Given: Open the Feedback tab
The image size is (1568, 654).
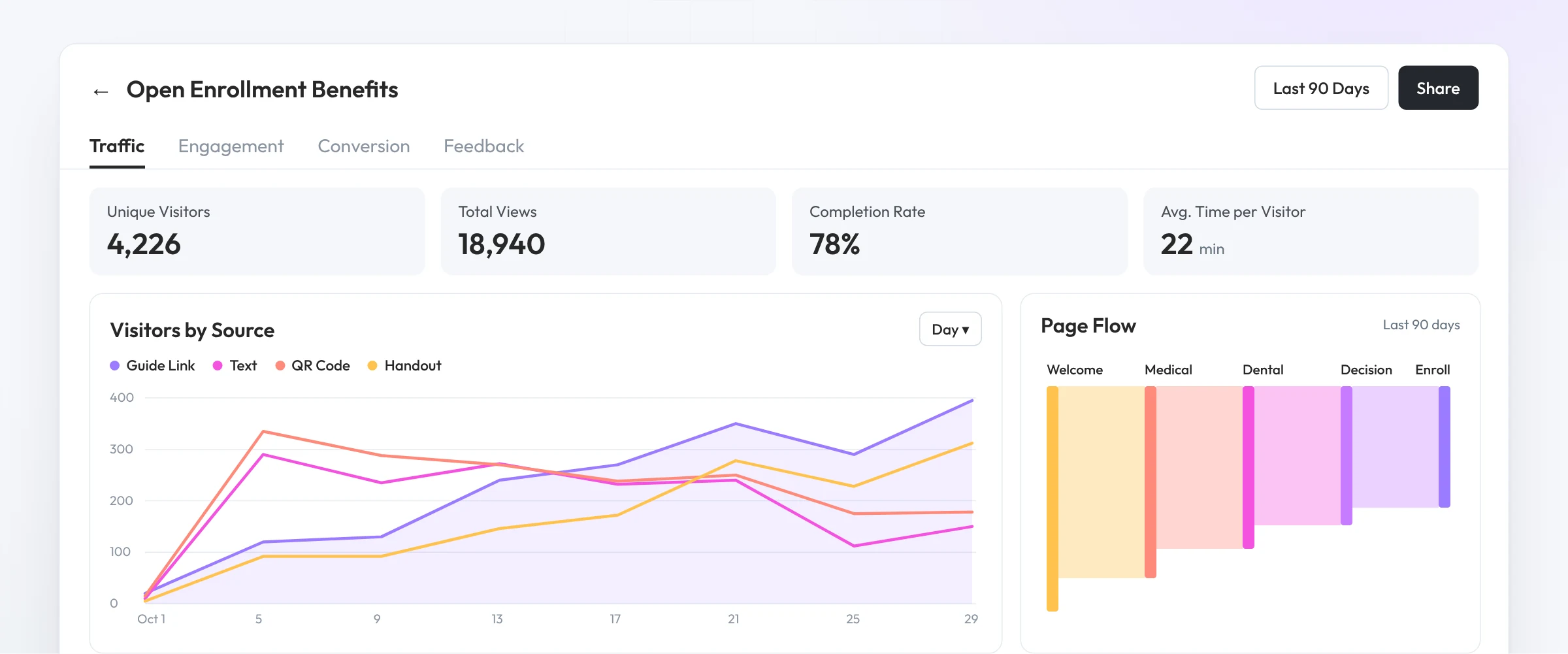Looking at the screenshot, I should [x=484, y=146].
